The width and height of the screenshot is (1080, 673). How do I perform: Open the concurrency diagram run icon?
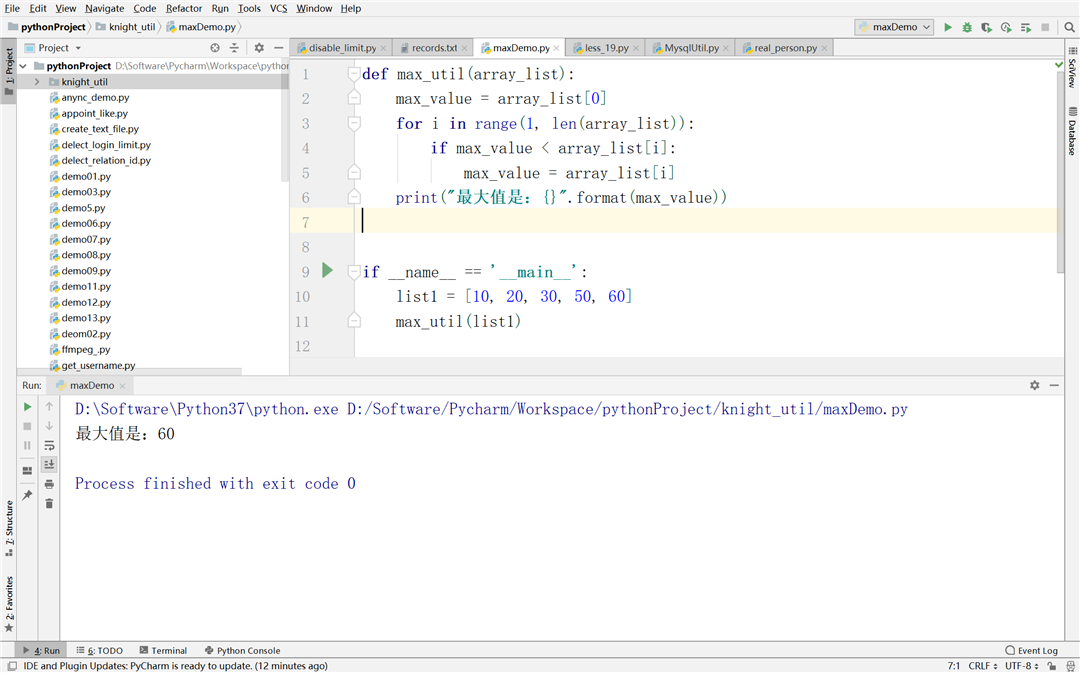1026,28
